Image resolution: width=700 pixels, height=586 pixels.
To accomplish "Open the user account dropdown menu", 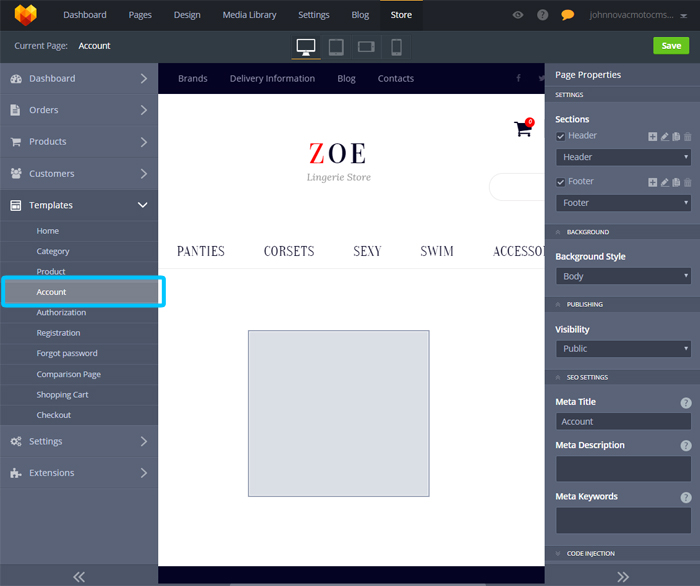I will point(638,15).
